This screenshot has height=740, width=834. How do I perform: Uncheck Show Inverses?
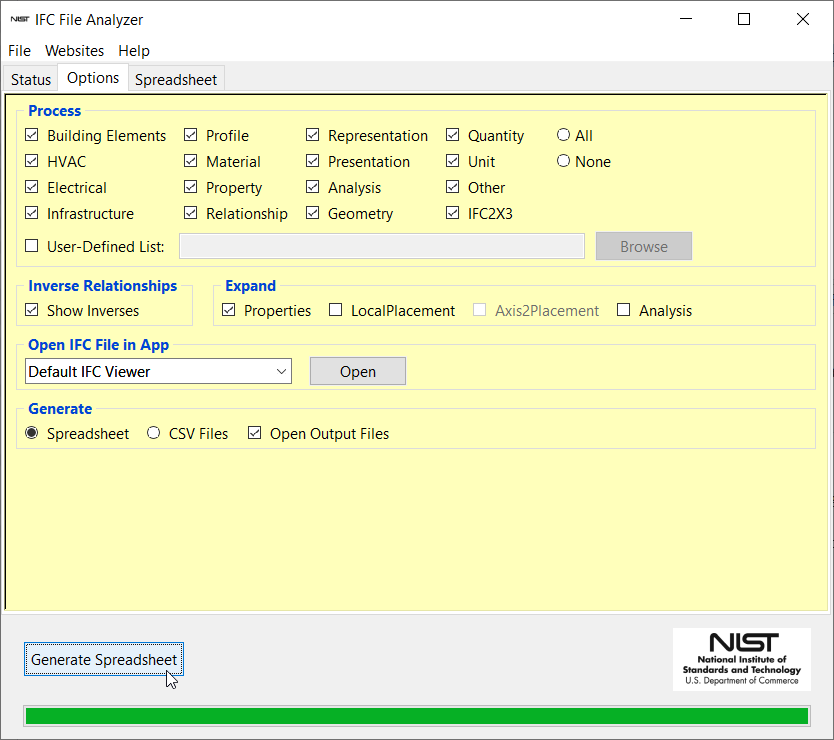coord(31,310)
